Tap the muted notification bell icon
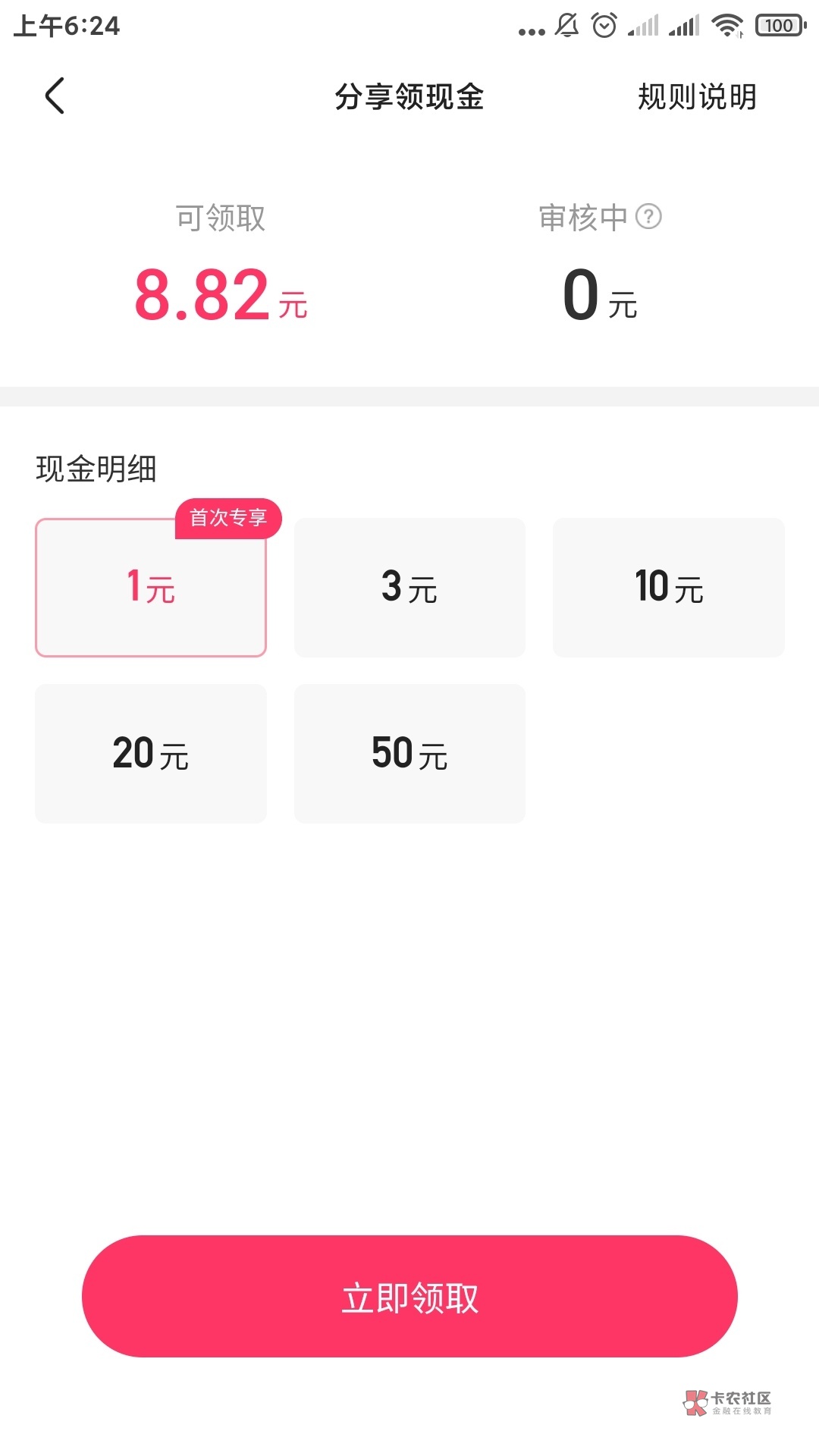Viewport: 819px width, 1456px height. (x=566, y=26)
